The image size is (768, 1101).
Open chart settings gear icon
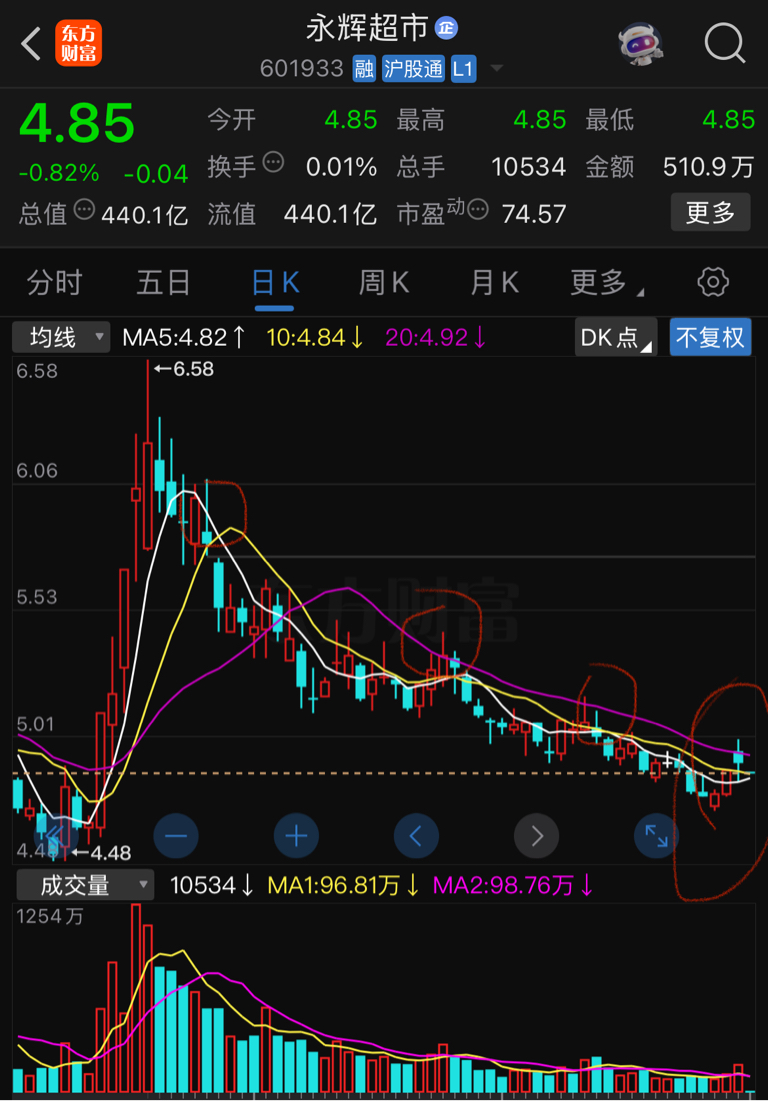click(713, 282)
